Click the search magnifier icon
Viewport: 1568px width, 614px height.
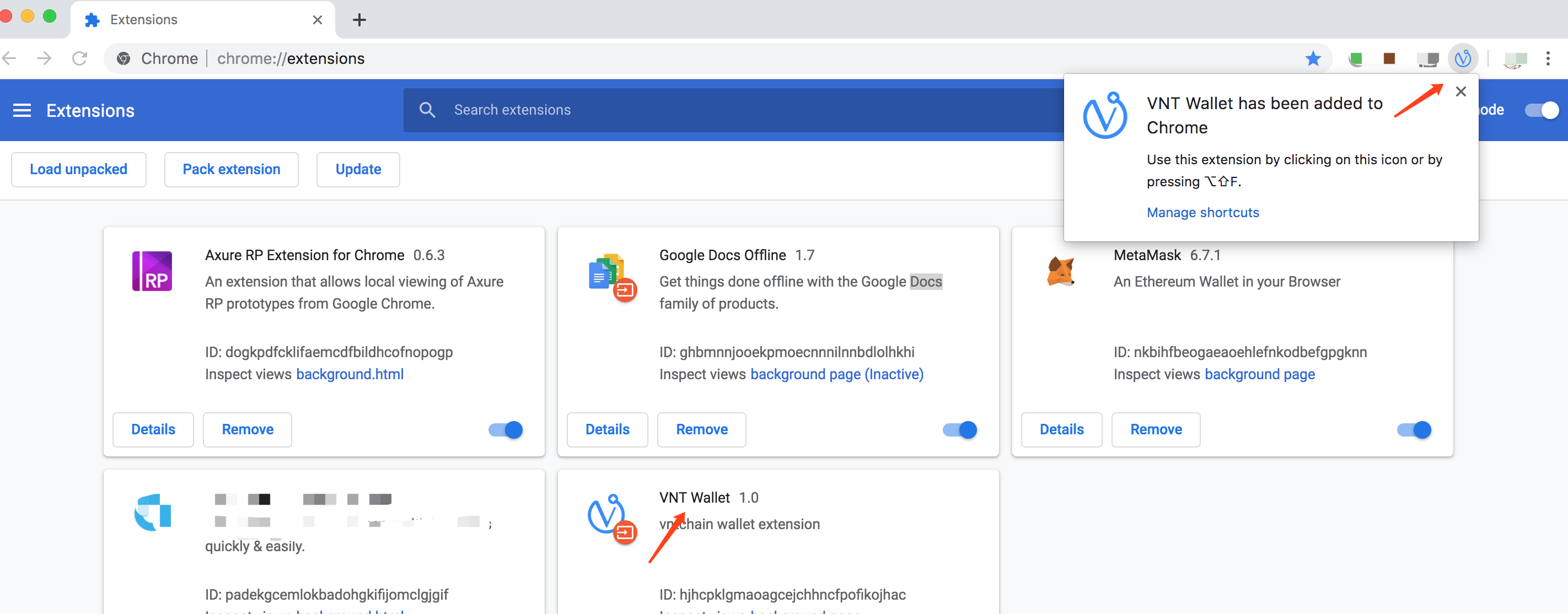click(427, 110)
